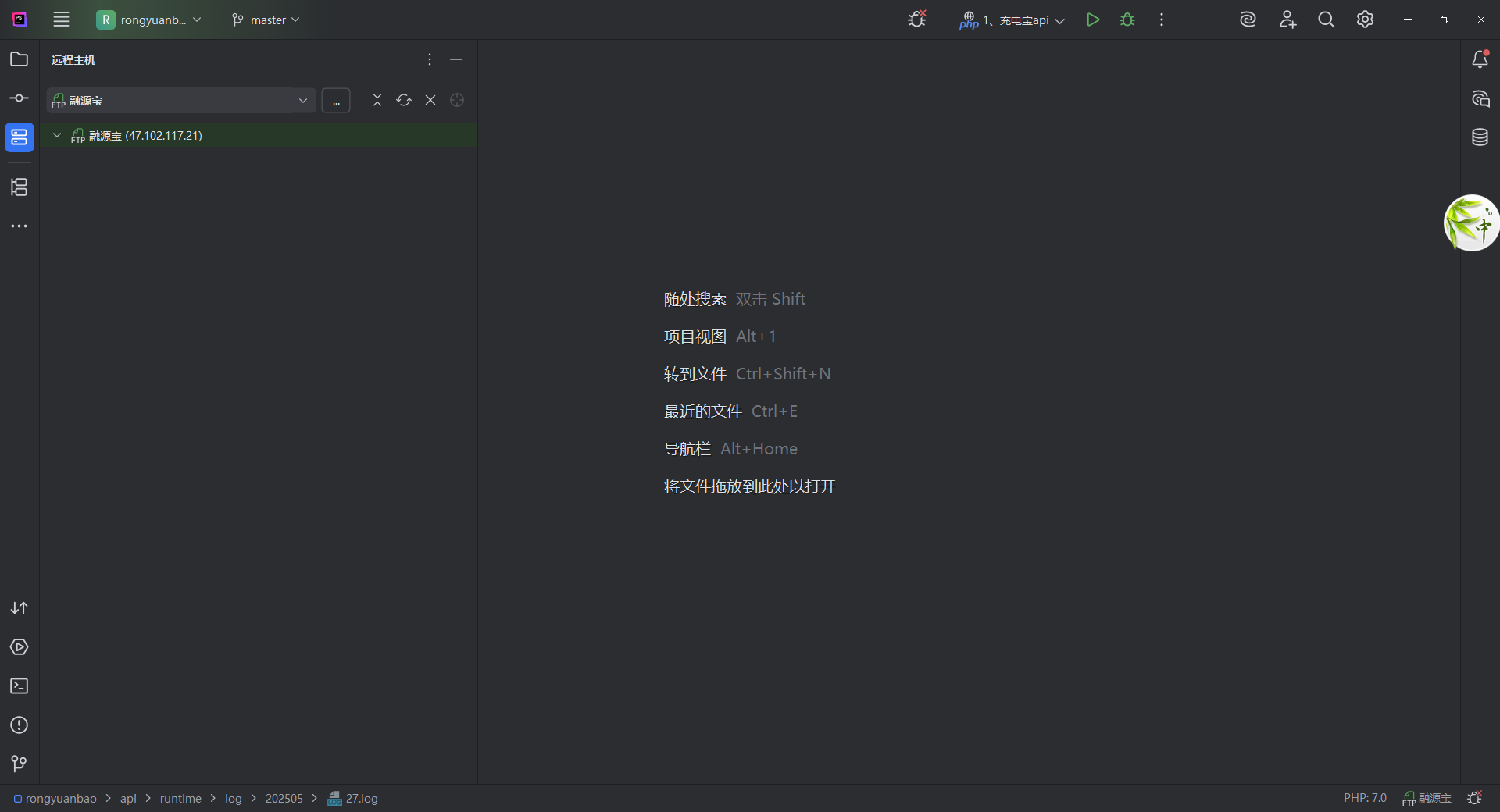Open the main hamburger menu
This screenshot has height=812, width=1500.
(x=61, y=20)
